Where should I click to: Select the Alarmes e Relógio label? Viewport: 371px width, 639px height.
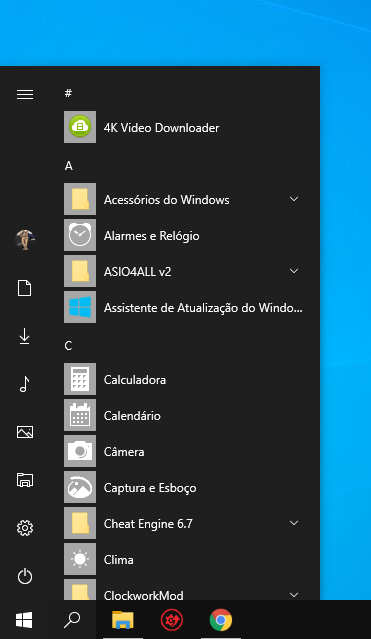coord(152,236)
